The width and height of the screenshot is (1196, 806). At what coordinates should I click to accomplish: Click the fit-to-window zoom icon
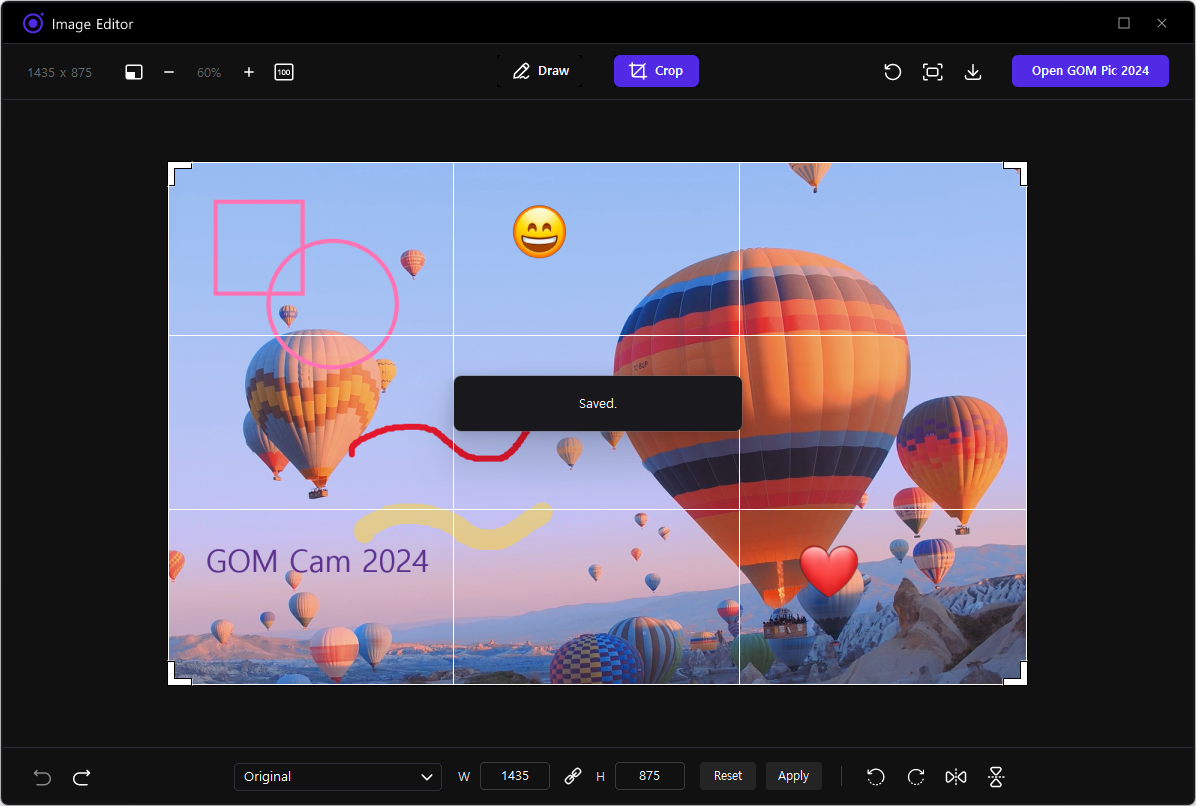[x=134, y=72]
